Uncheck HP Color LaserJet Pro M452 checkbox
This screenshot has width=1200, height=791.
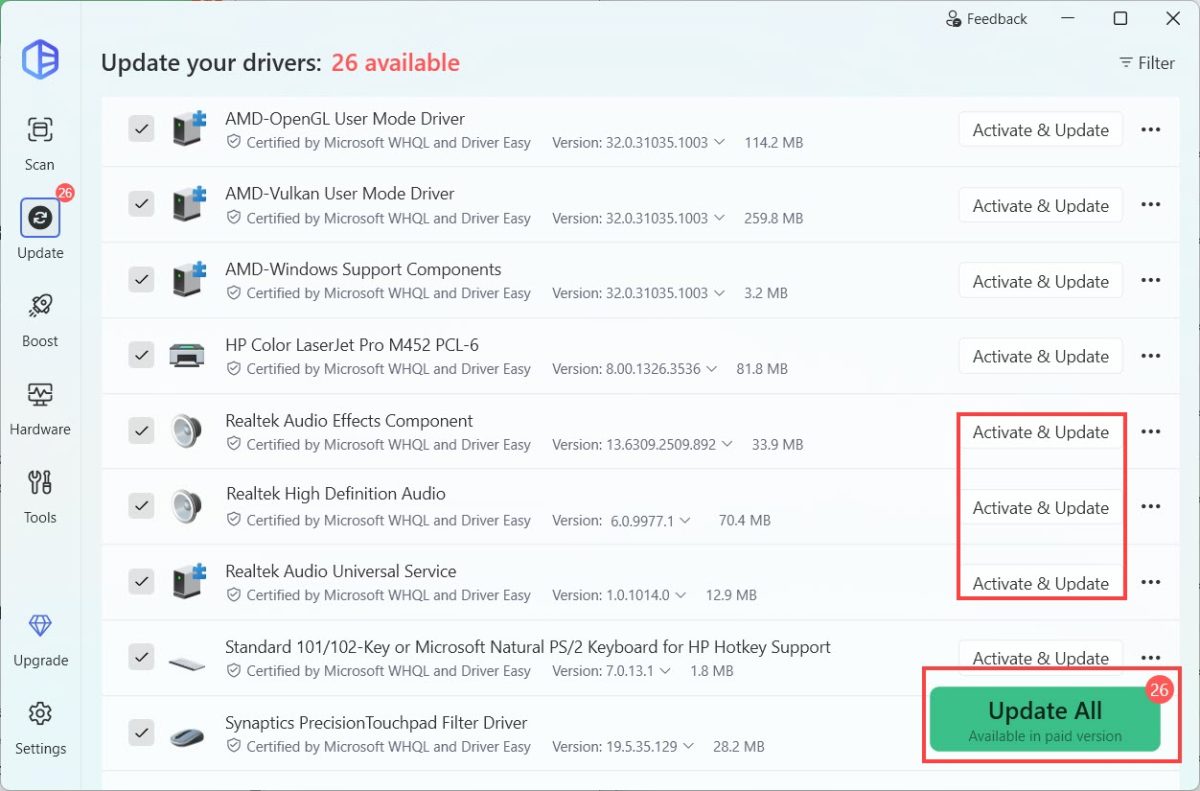pos(141,355)
